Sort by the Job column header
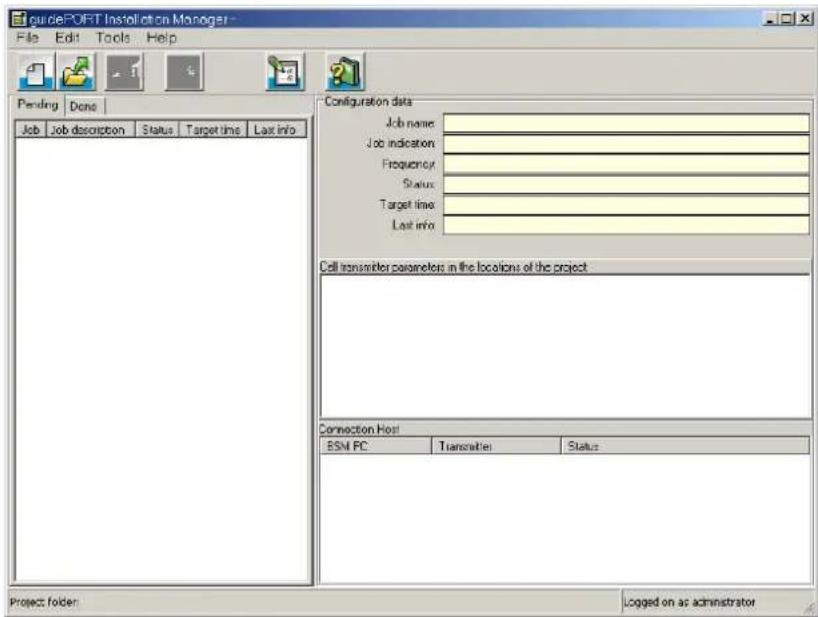Image resolution: width=818 pixels, height=617 pixels. 31,130
